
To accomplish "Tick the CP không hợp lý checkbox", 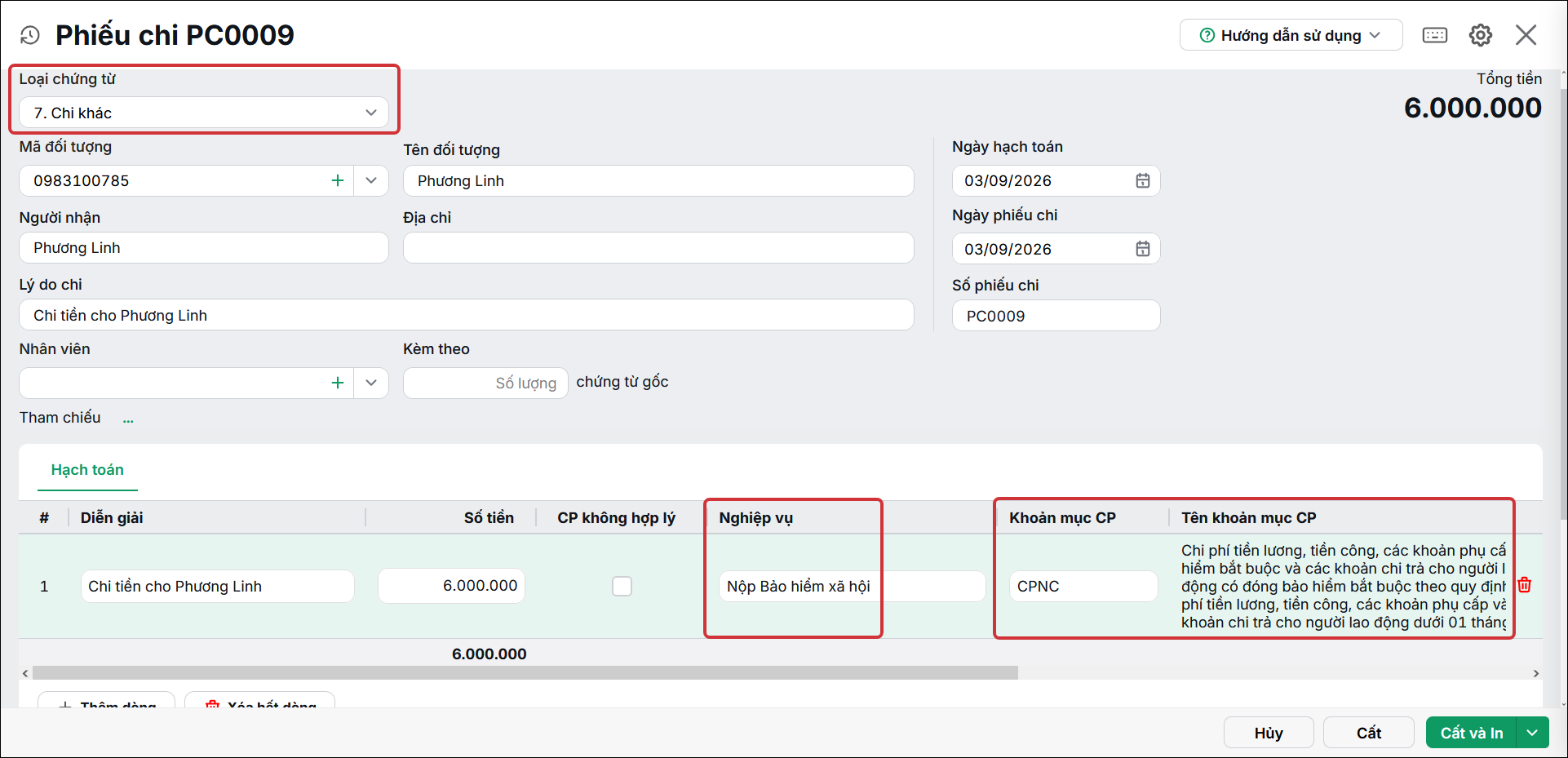I will [x=622, y=586].
